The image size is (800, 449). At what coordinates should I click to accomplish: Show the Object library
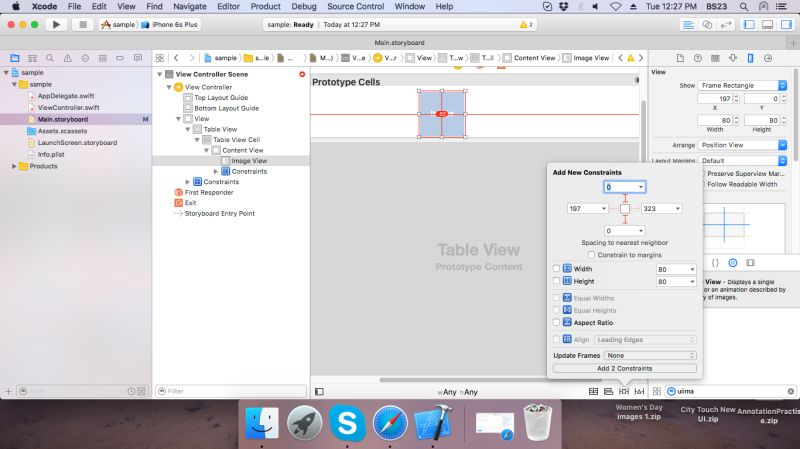pyautogui.click(x=733, y=263)
